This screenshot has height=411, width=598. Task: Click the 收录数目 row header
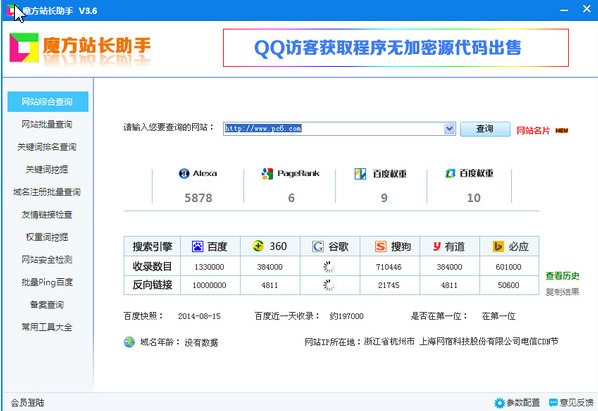152,267
